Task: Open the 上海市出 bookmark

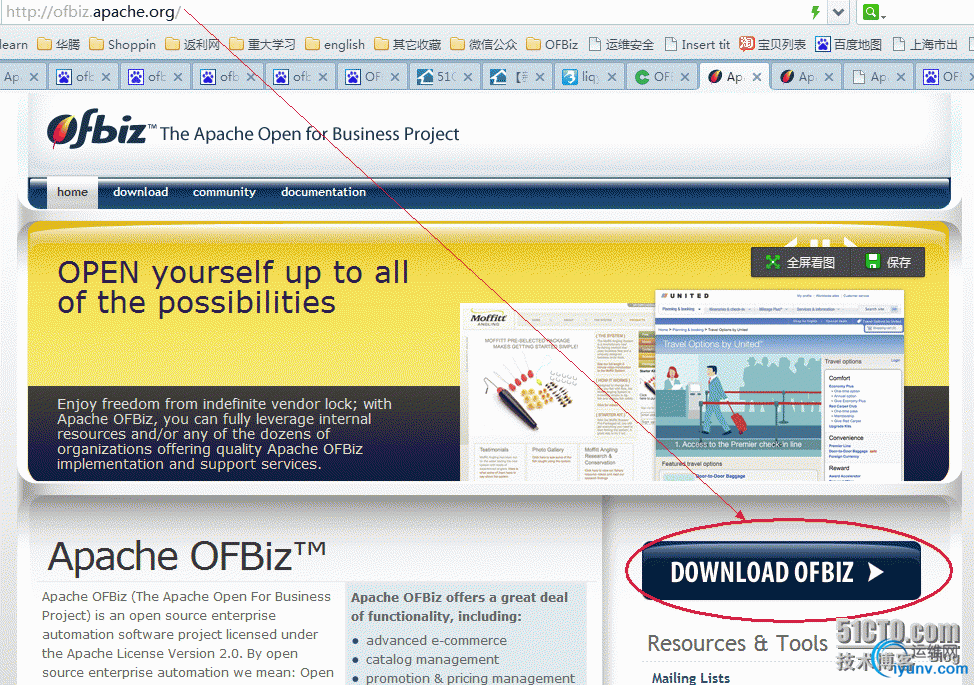Action: click(x=924, y=44)
